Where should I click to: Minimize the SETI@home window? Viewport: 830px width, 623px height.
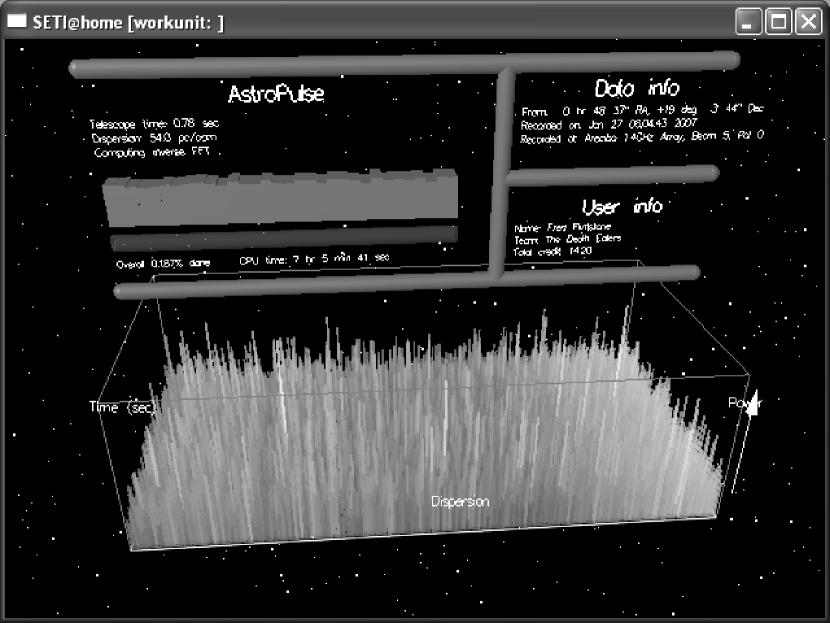(748, 21)
